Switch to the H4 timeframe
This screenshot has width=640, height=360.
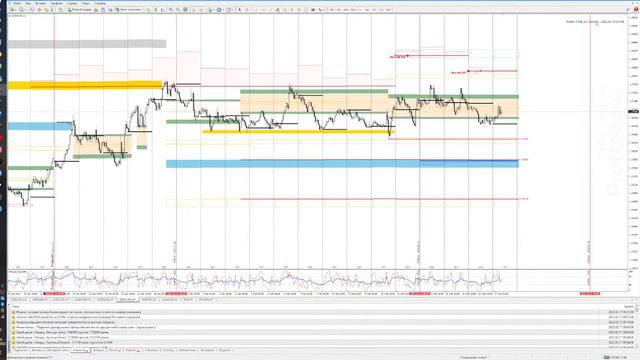[x=367, y=9]
